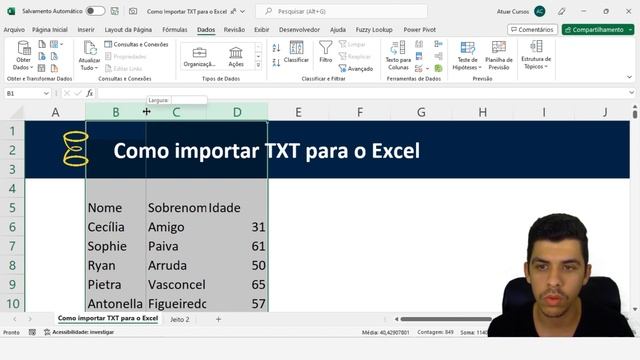The image size is (640, 360).
Task: Click the Acessibilidade: investigar status item
Action: coord(79,332)
